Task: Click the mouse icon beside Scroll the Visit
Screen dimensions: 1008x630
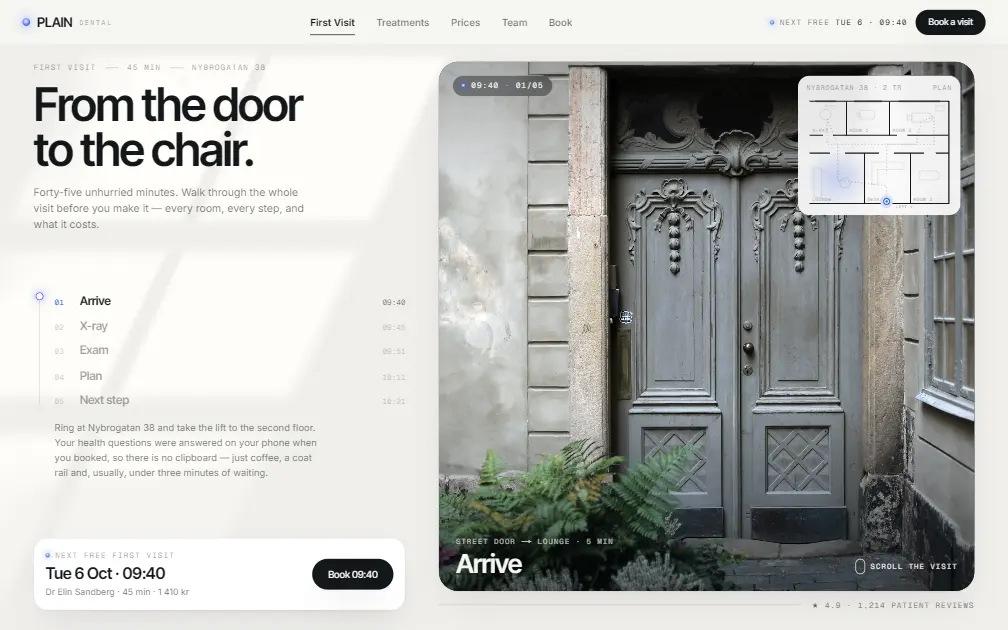Action: click(860, 566)
